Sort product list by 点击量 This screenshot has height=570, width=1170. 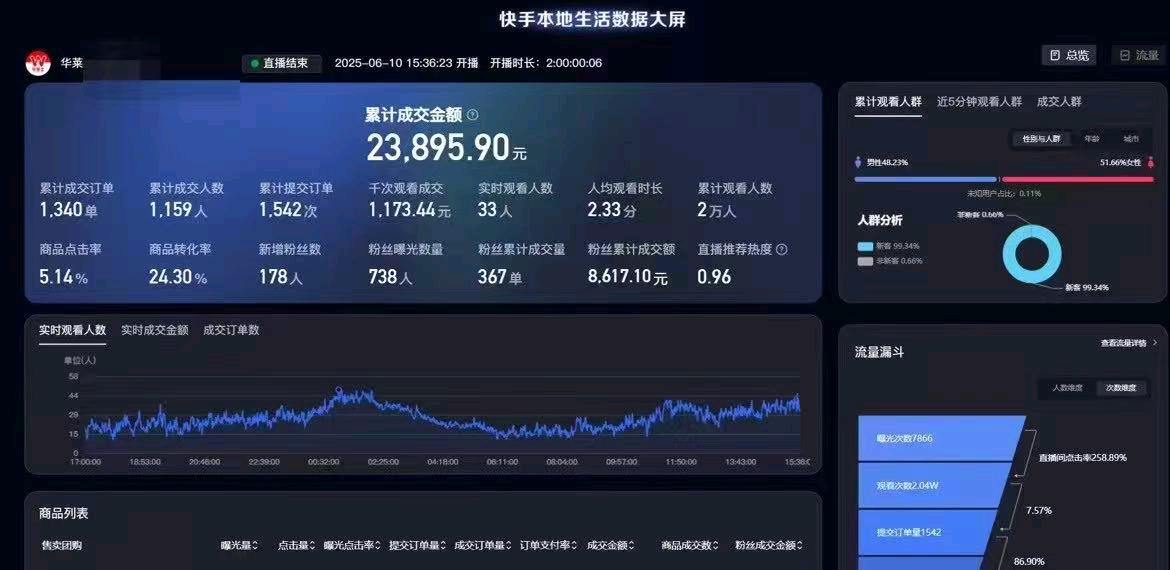click(x=297, y=545)
